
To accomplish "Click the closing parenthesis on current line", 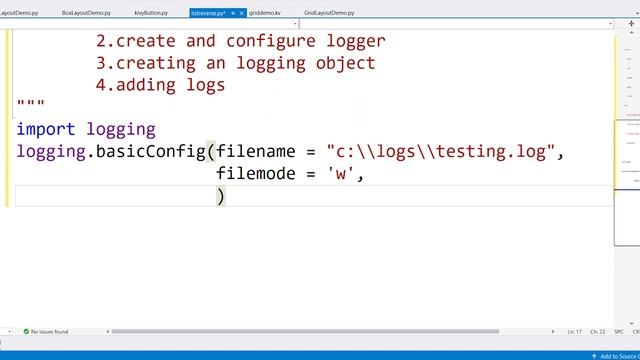I will pyautogui.click(x=220, y=196).
